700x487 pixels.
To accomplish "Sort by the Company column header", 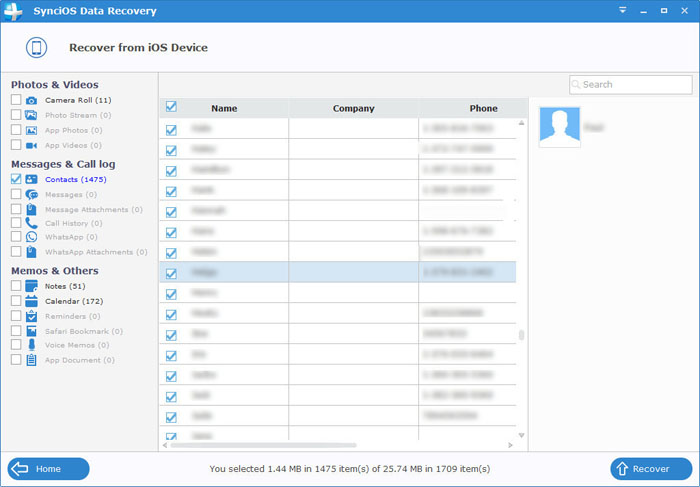I will click(x=354, y=108).
